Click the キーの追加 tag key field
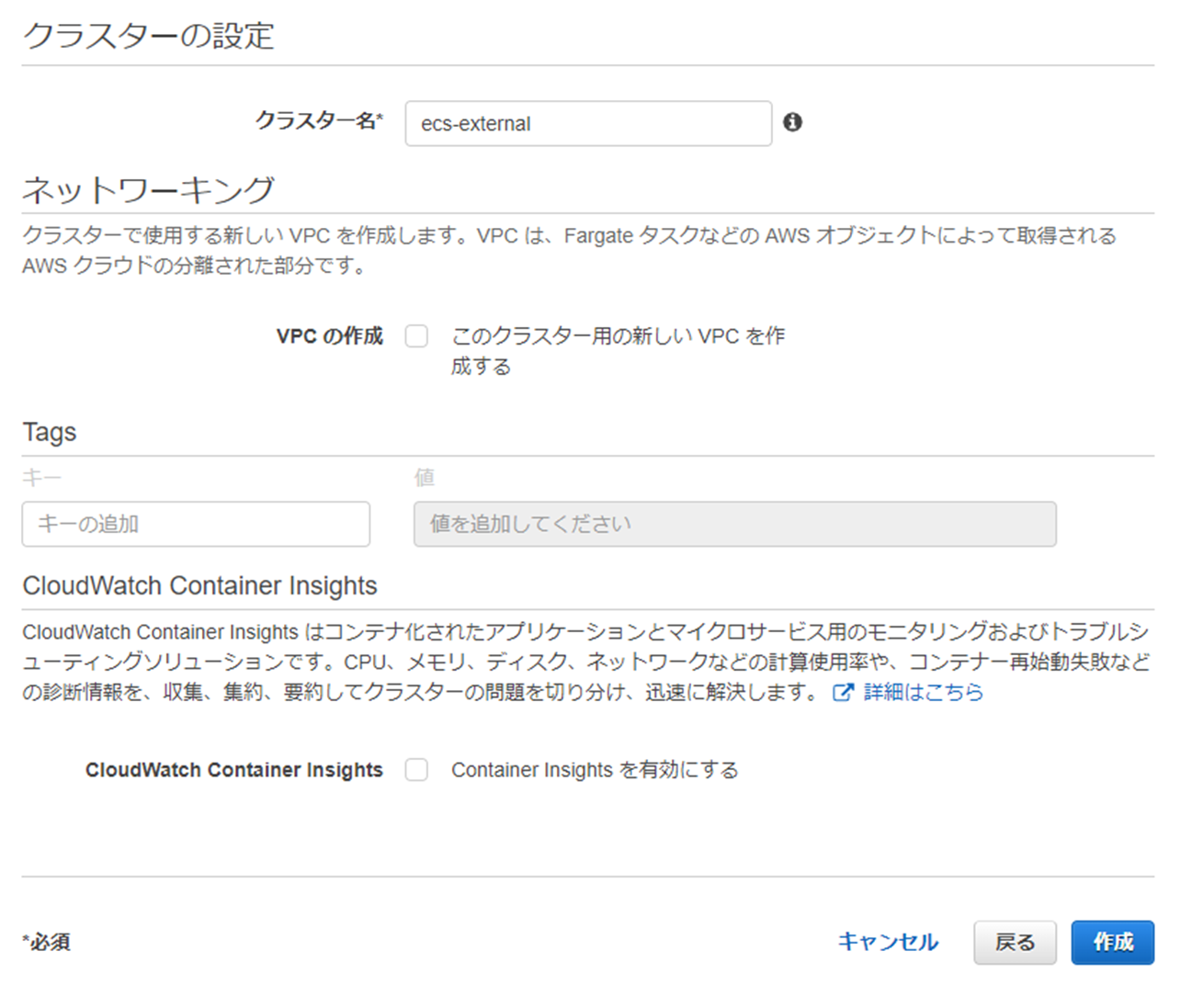Viewport: 1192px width, 1008px height. 196,524
